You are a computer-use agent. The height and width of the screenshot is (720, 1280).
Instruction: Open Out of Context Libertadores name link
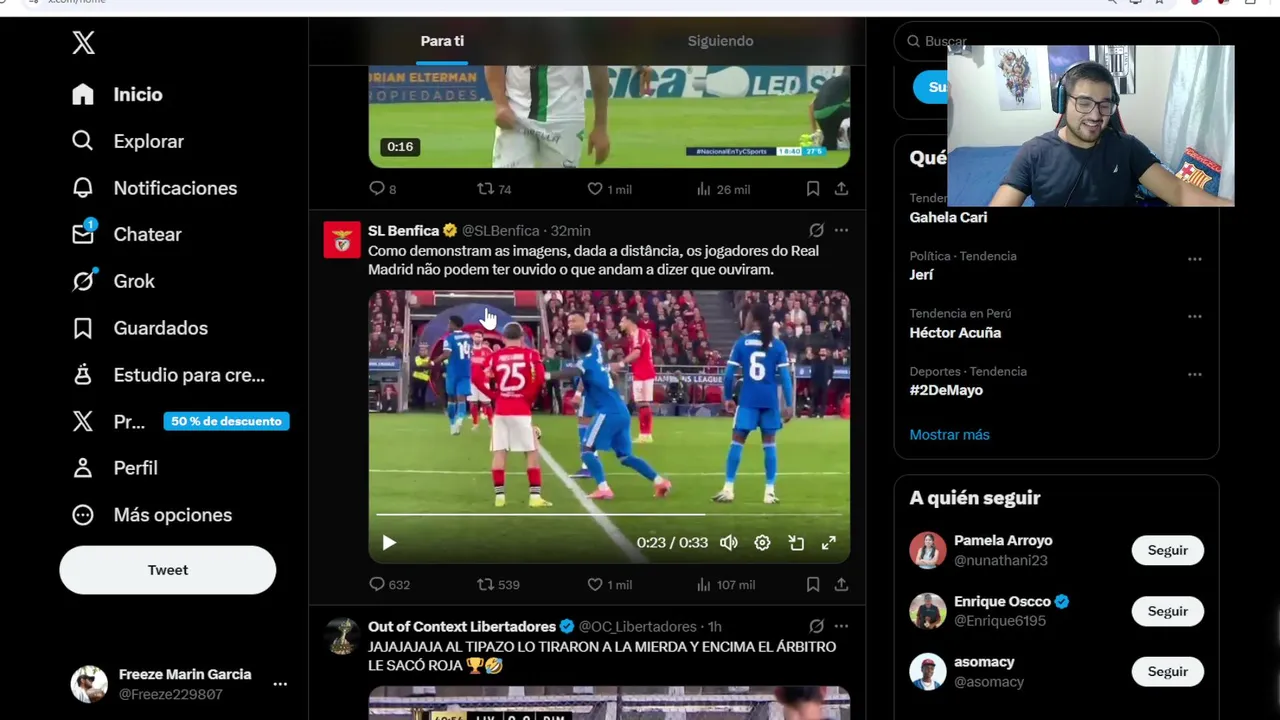pos(462,627)
